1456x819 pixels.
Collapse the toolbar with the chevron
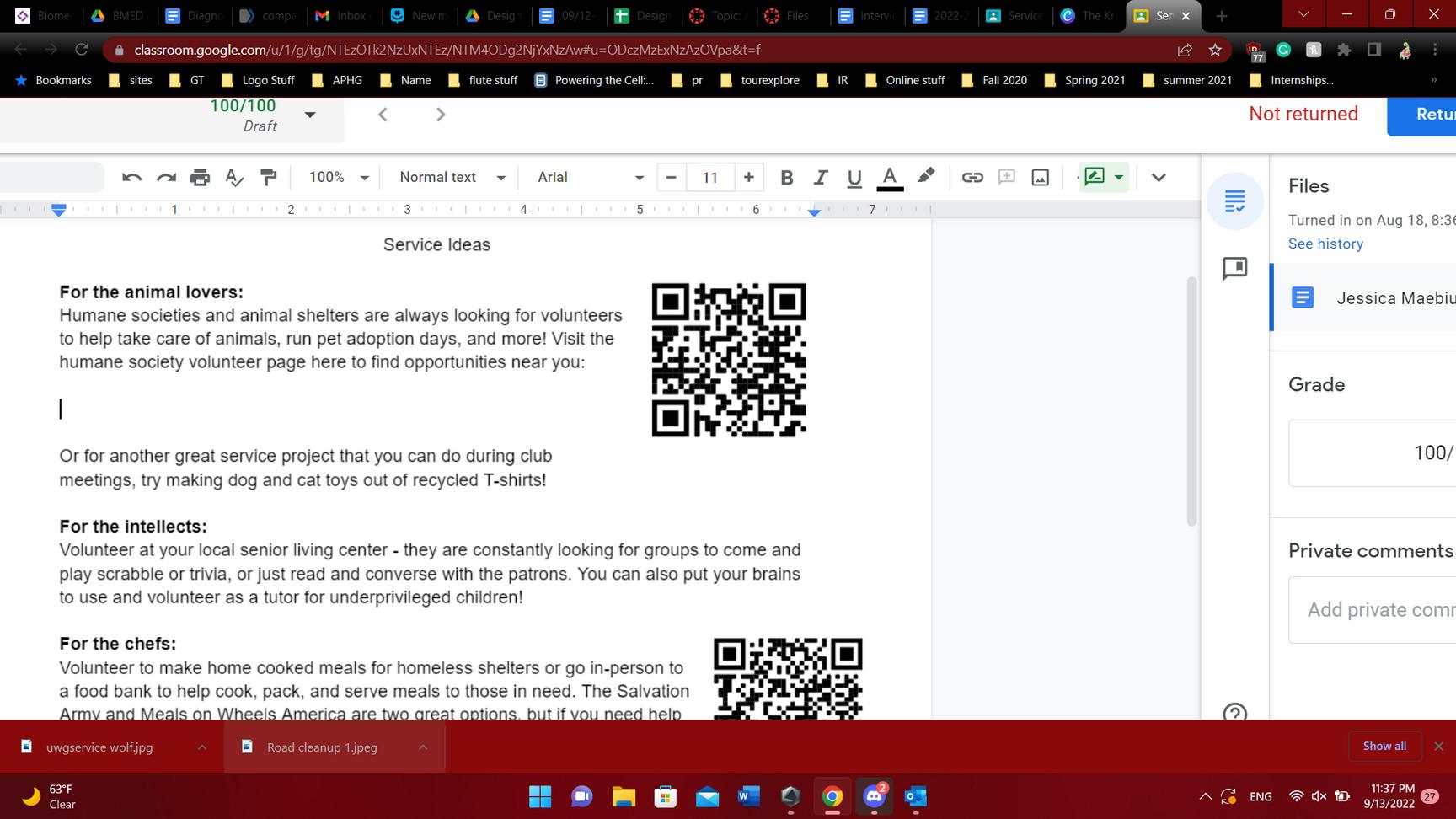tap(1159, 177)
